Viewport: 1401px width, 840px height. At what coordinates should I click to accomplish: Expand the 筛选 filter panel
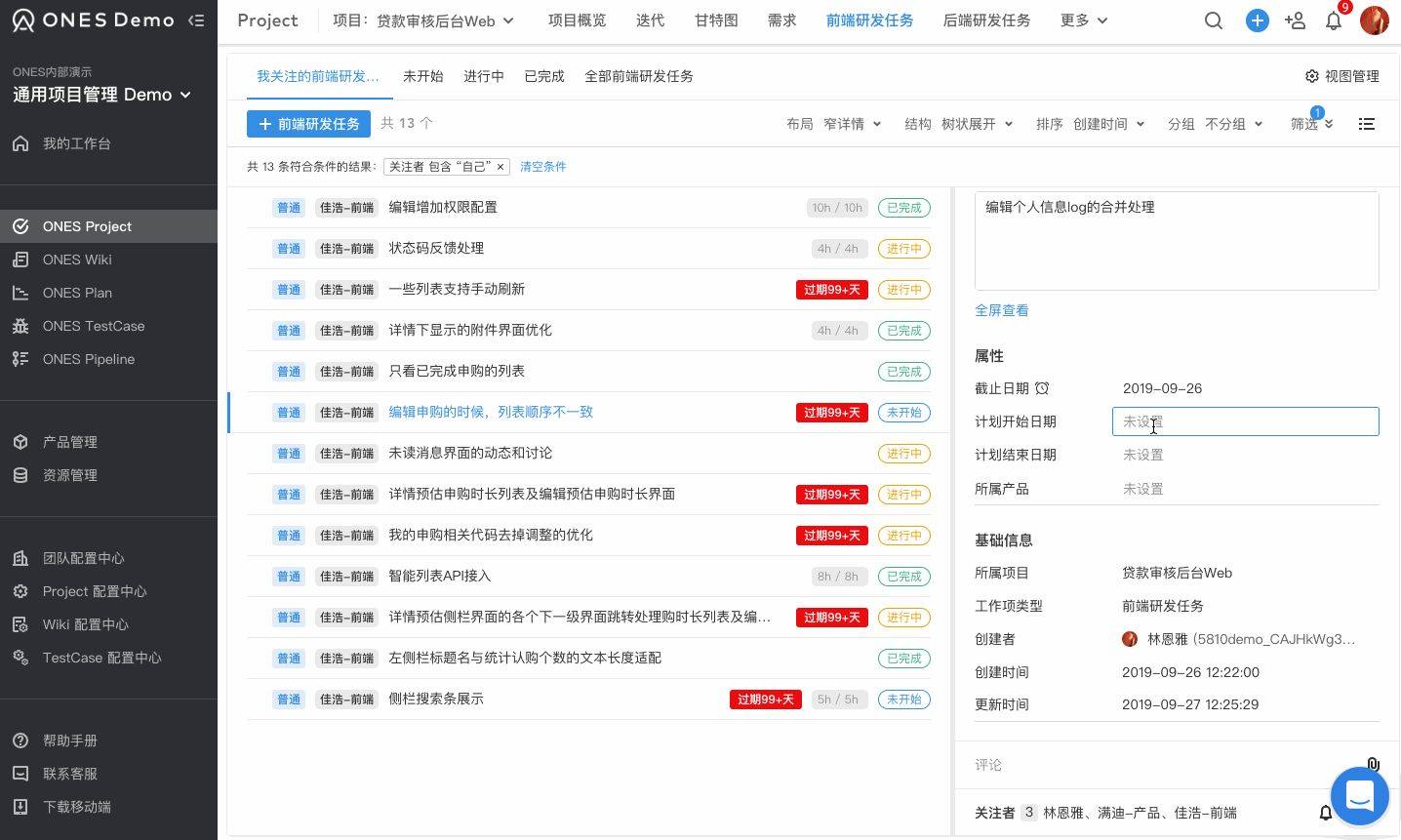[1312, 124]
